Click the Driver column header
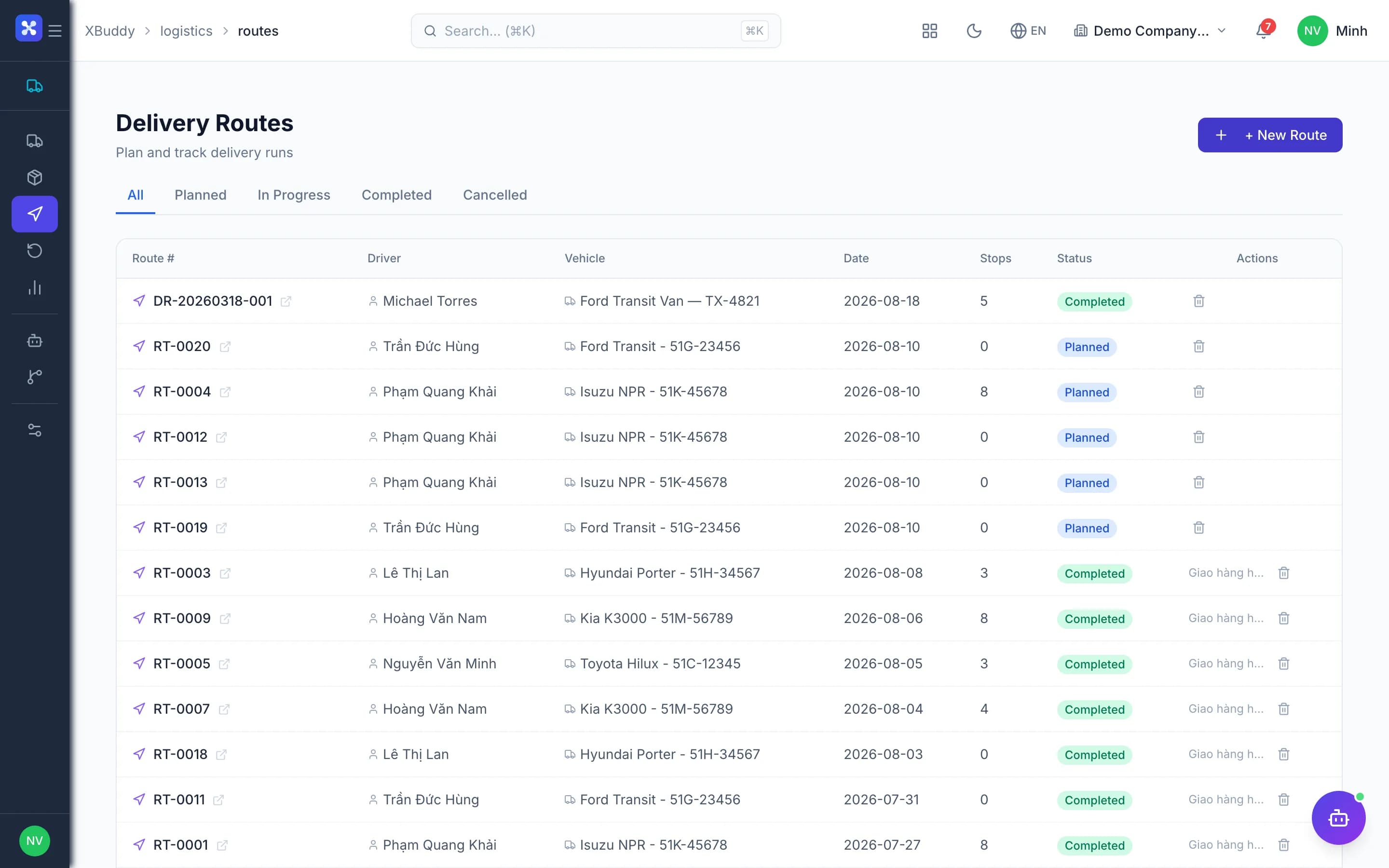 coord(384,258)
